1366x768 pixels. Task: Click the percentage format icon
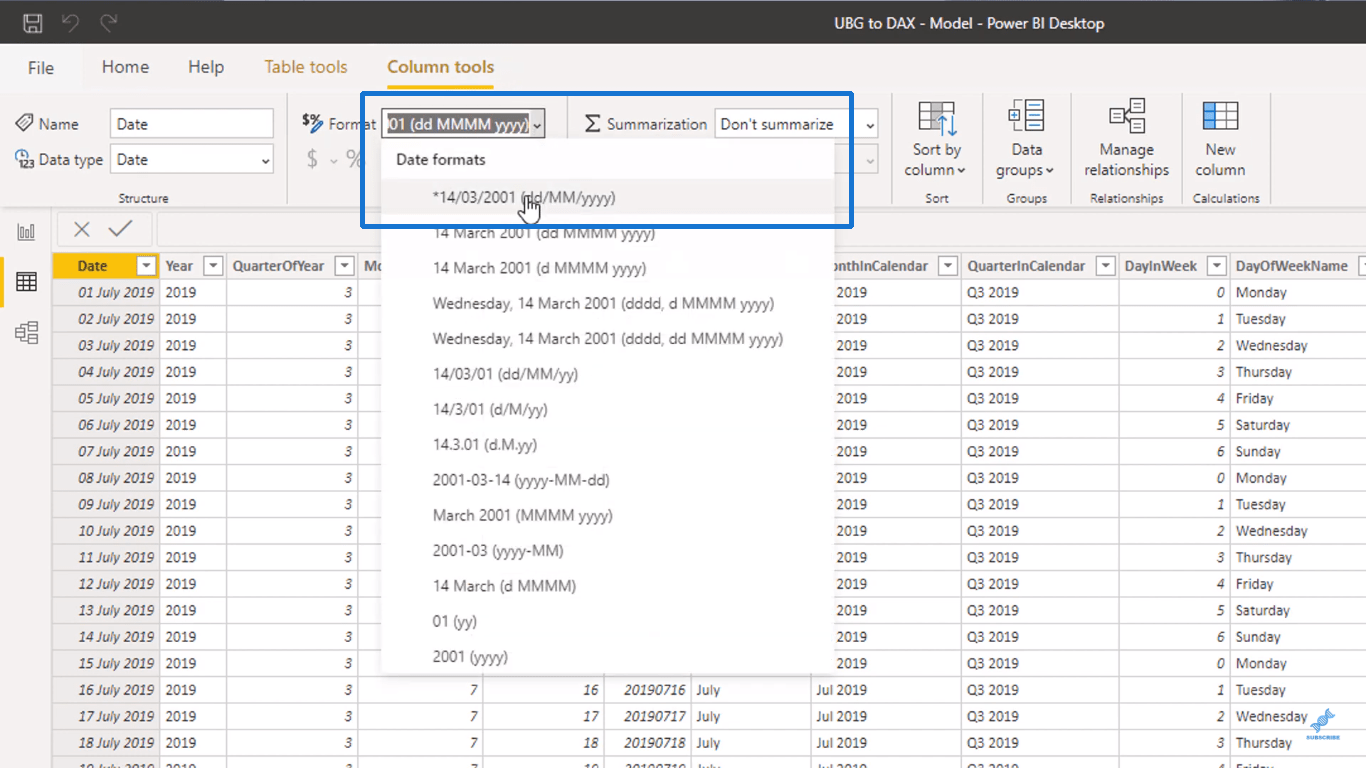pyautogui.click(x=354, y=159)
